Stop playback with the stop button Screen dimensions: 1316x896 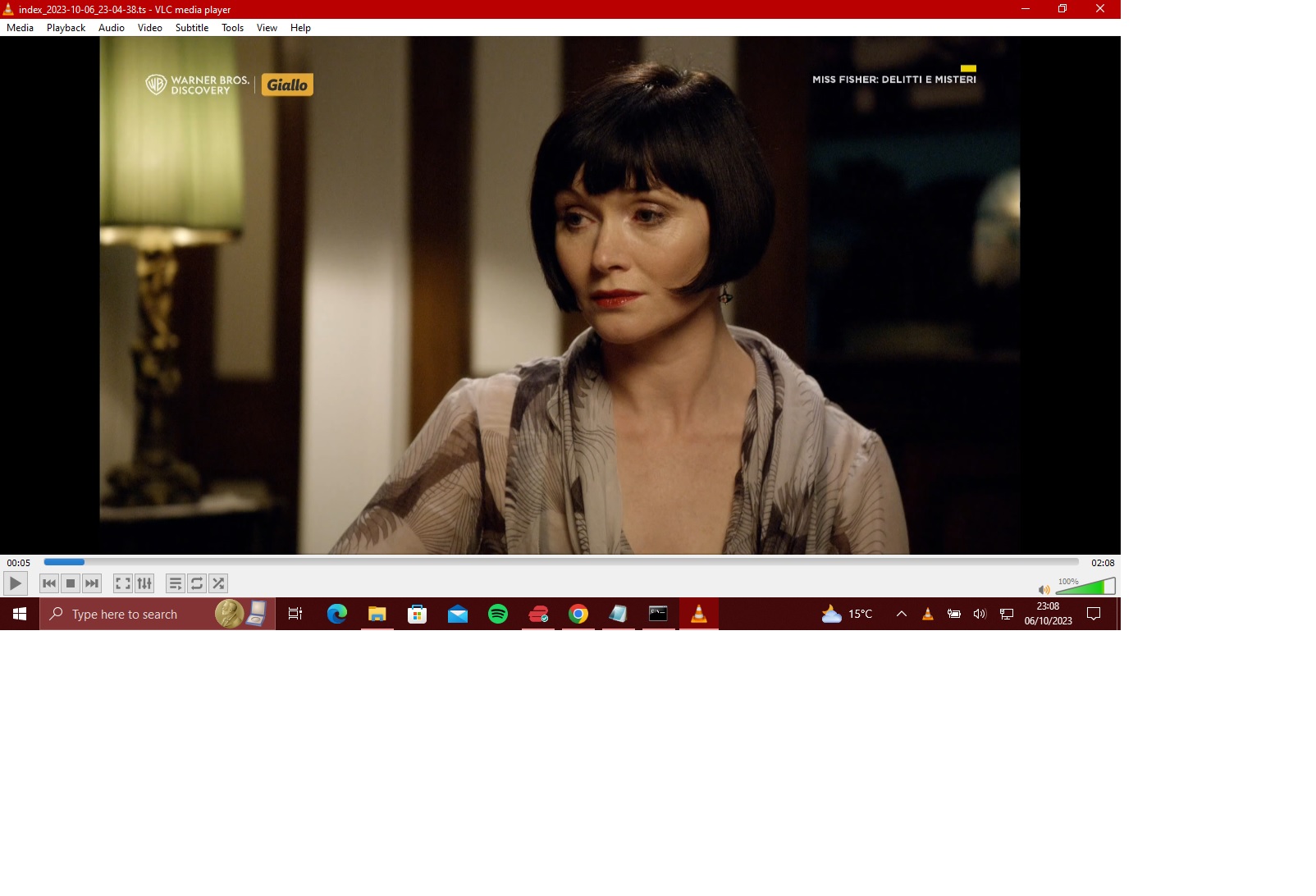(x=71, y=583)
